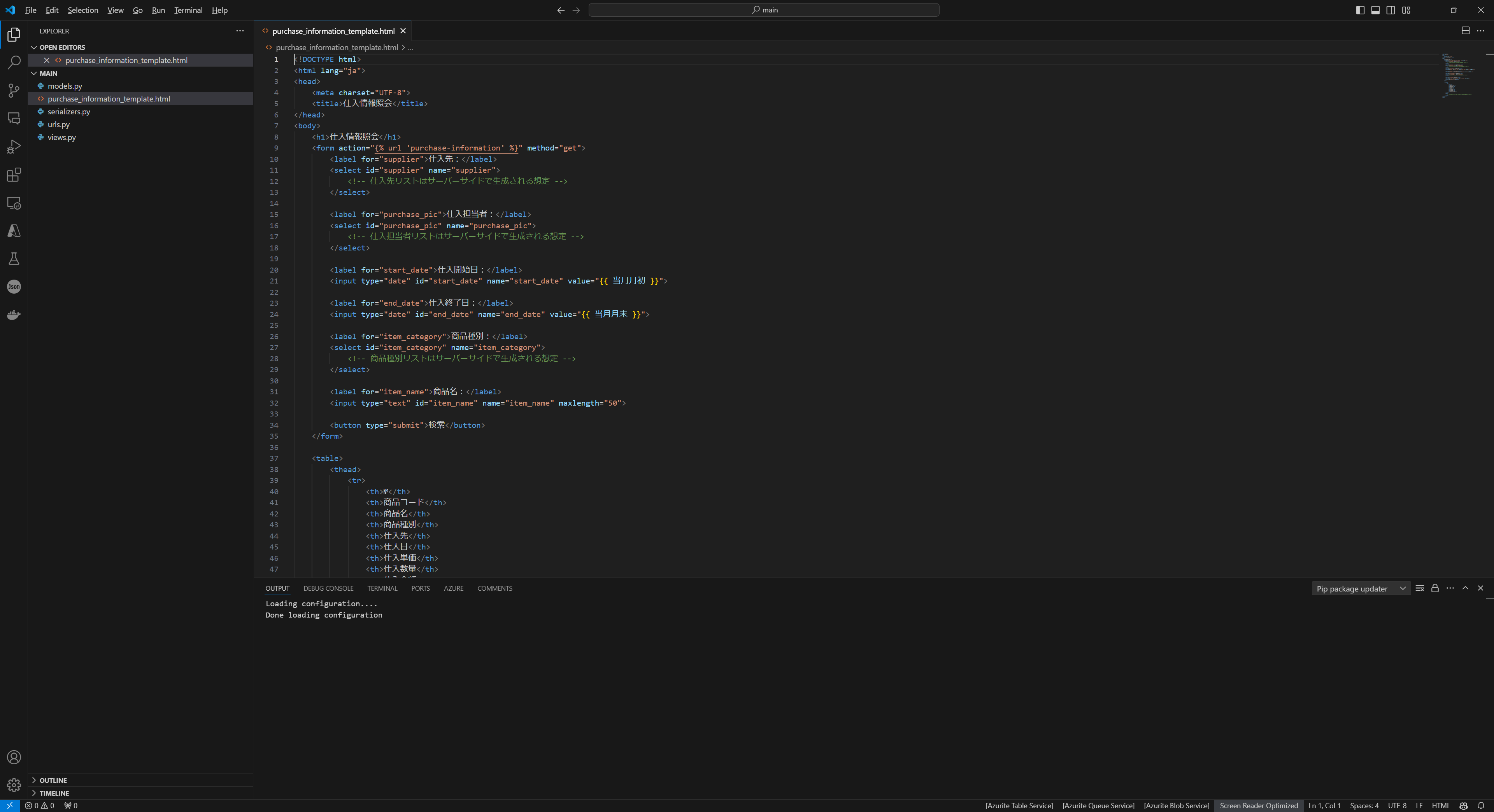1494x812 pixels.
Task: Click the Manage gear icon
Action: tap(14, 785)
